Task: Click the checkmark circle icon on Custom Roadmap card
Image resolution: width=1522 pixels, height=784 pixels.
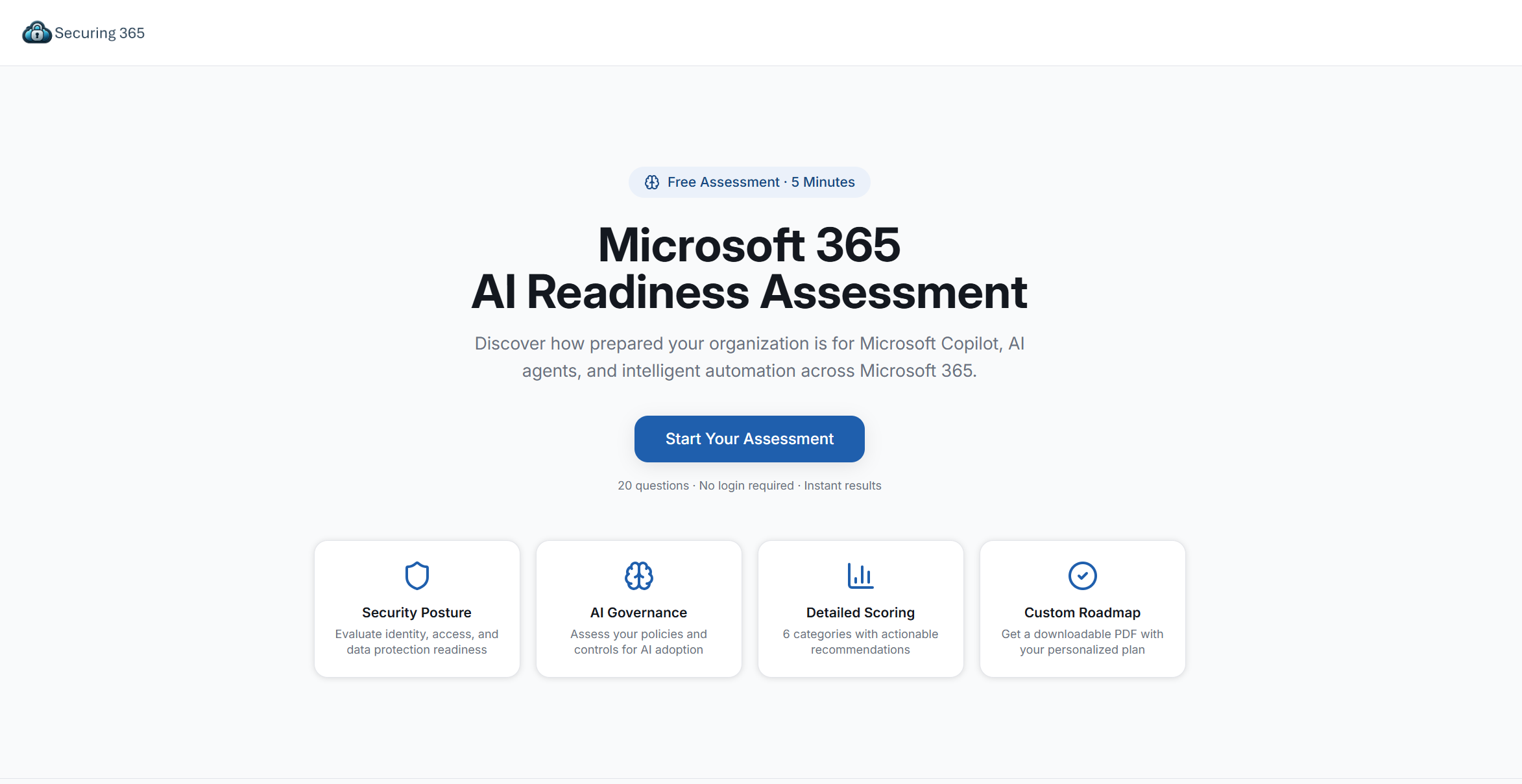Action: point(1083,576)
